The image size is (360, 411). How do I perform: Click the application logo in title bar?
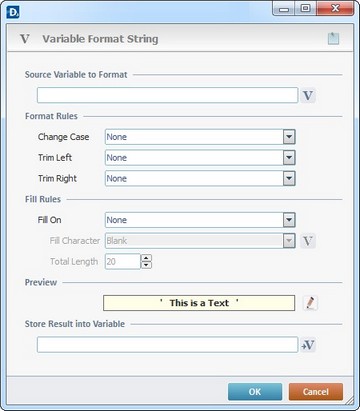[13, 12]
